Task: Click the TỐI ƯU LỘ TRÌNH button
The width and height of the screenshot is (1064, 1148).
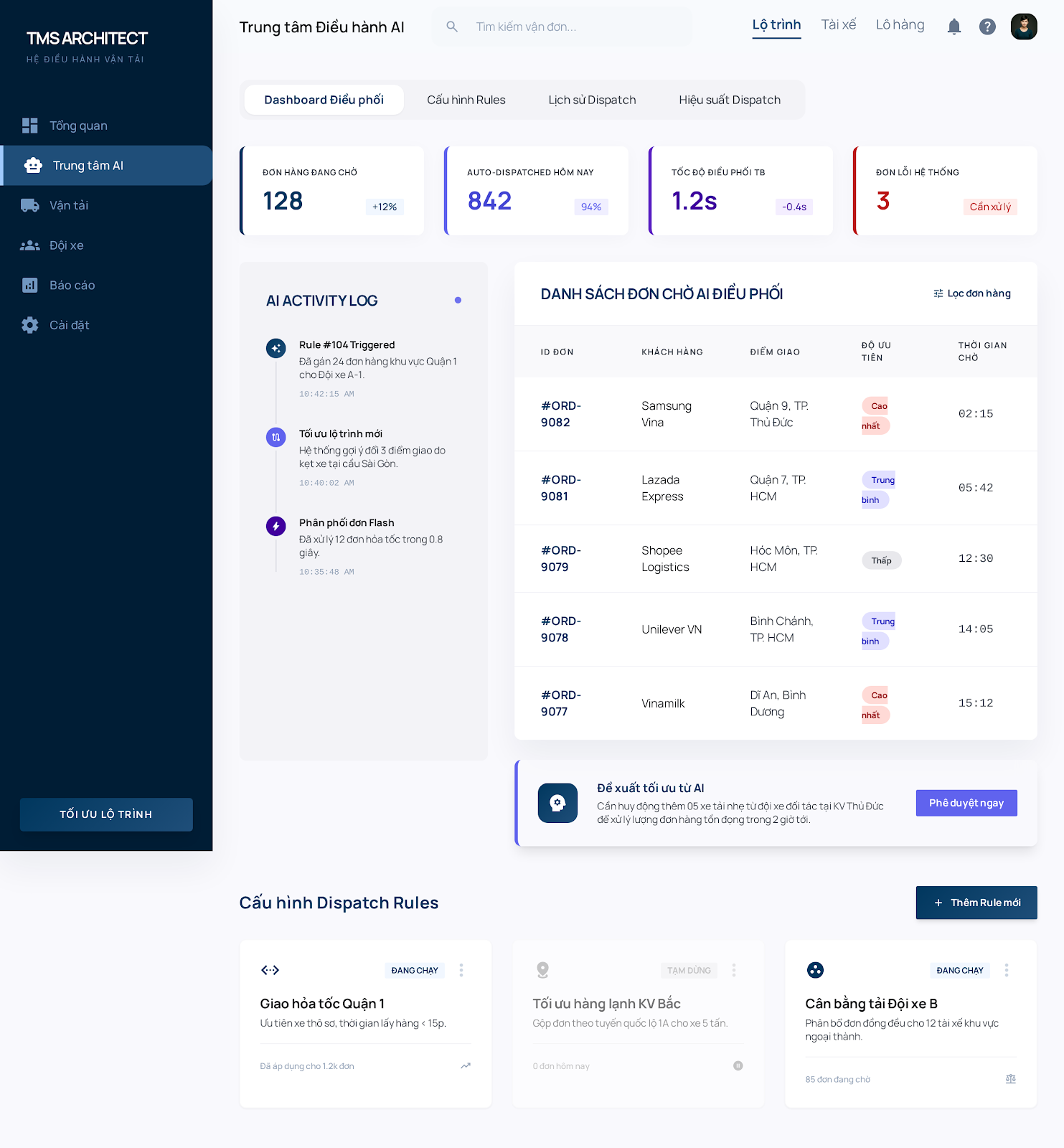Action: click(106, 814)
